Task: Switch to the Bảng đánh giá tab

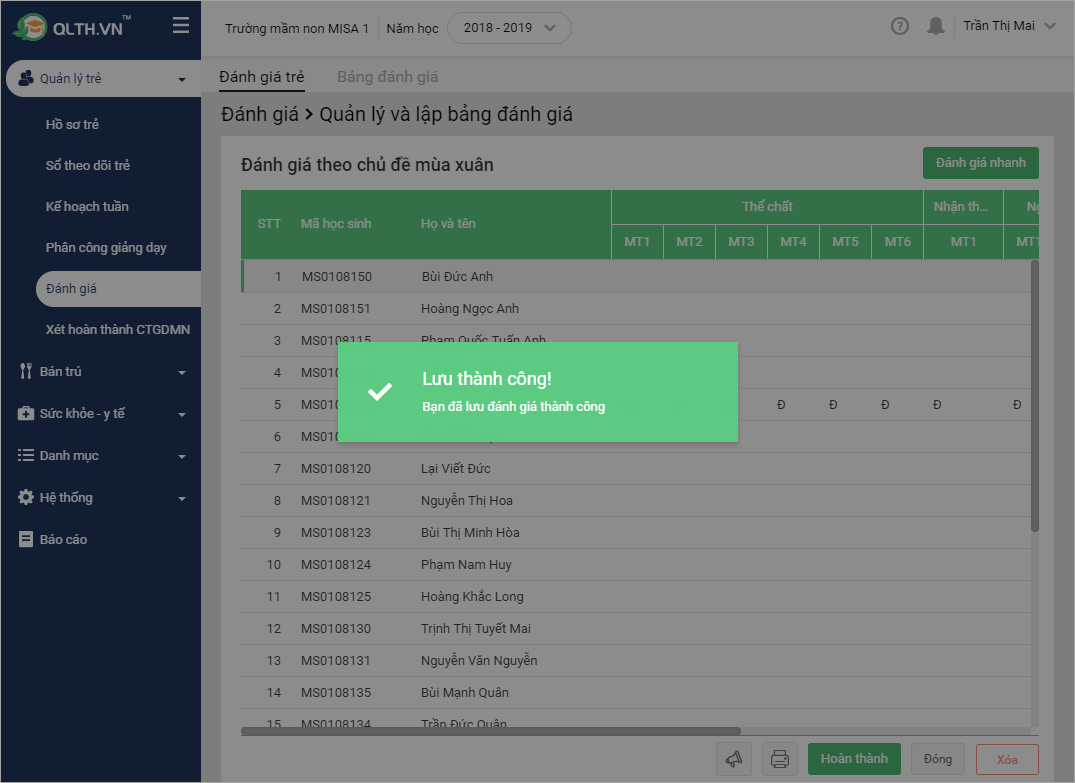Action: click(387, 77)
